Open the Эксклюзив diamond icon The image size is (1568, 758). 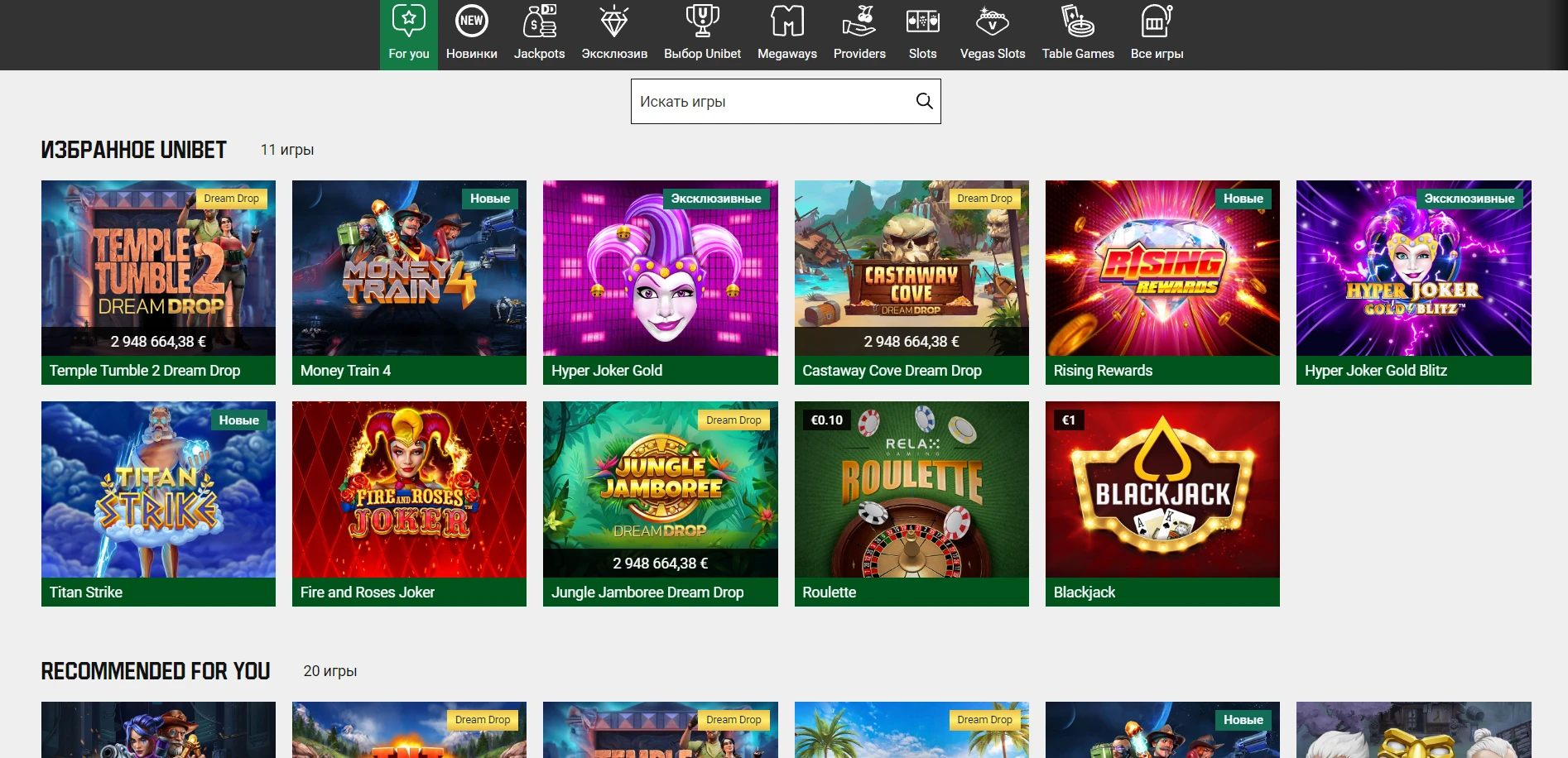click(x=614, y=22)
